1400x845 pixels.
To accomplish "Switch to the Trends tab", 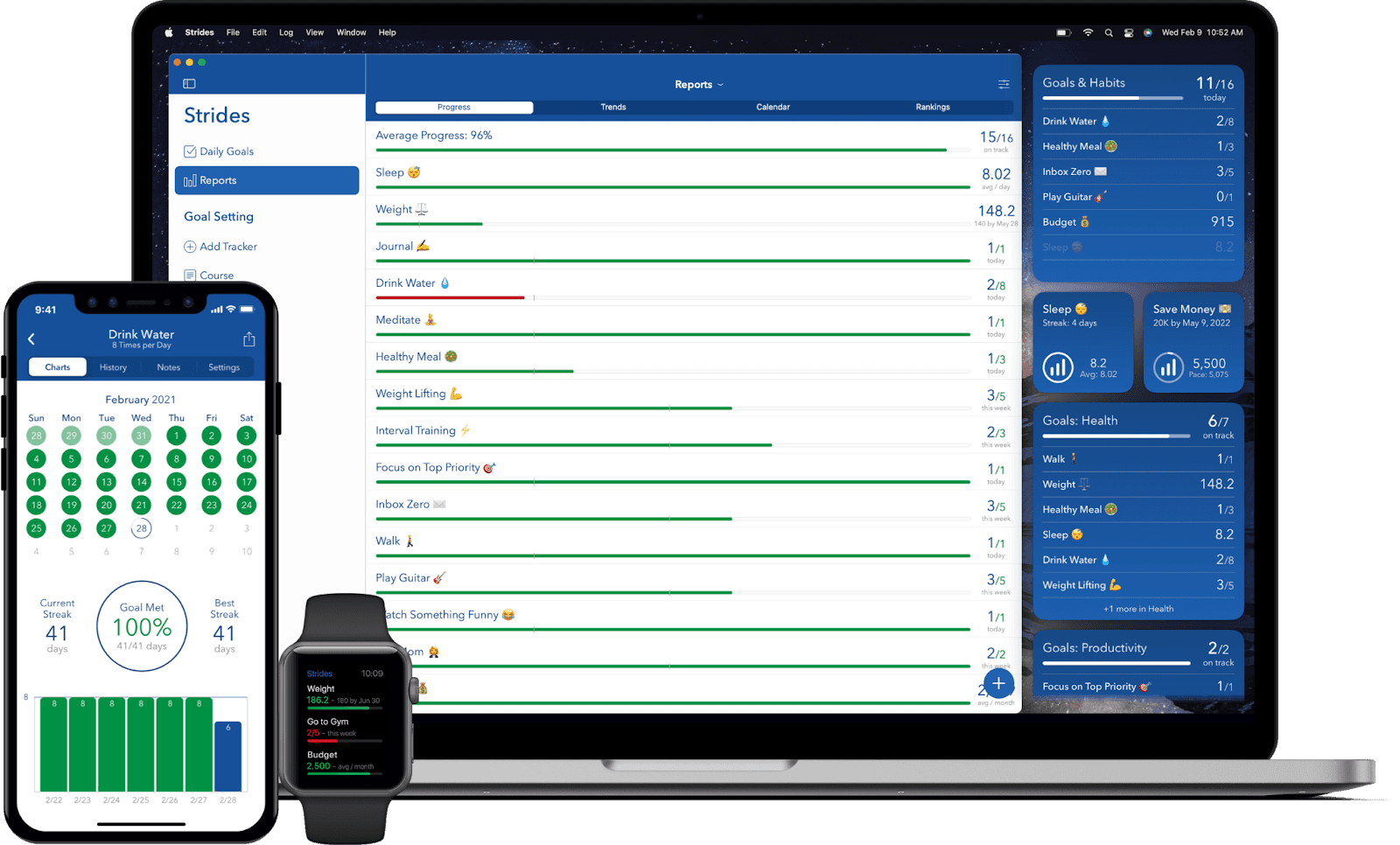I will click(613, 107).
